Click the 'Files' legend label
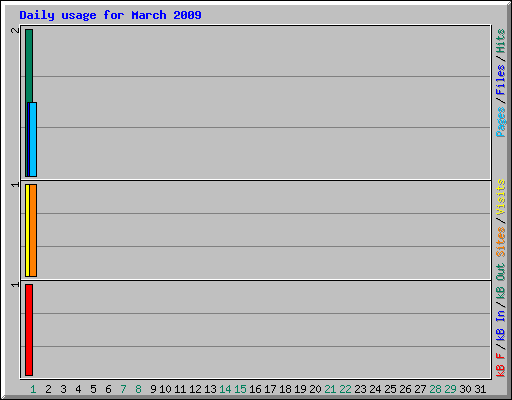 click(x=500, y=80)
